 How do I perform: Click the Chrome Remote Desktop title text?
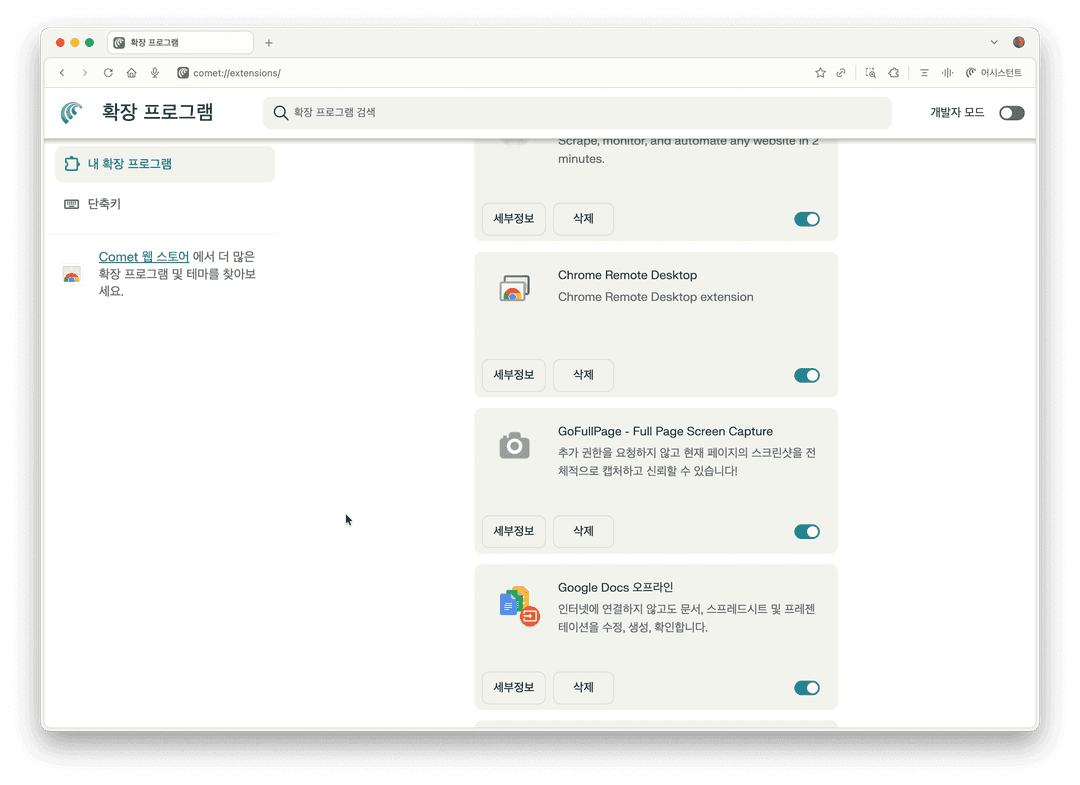click(627, 275)
